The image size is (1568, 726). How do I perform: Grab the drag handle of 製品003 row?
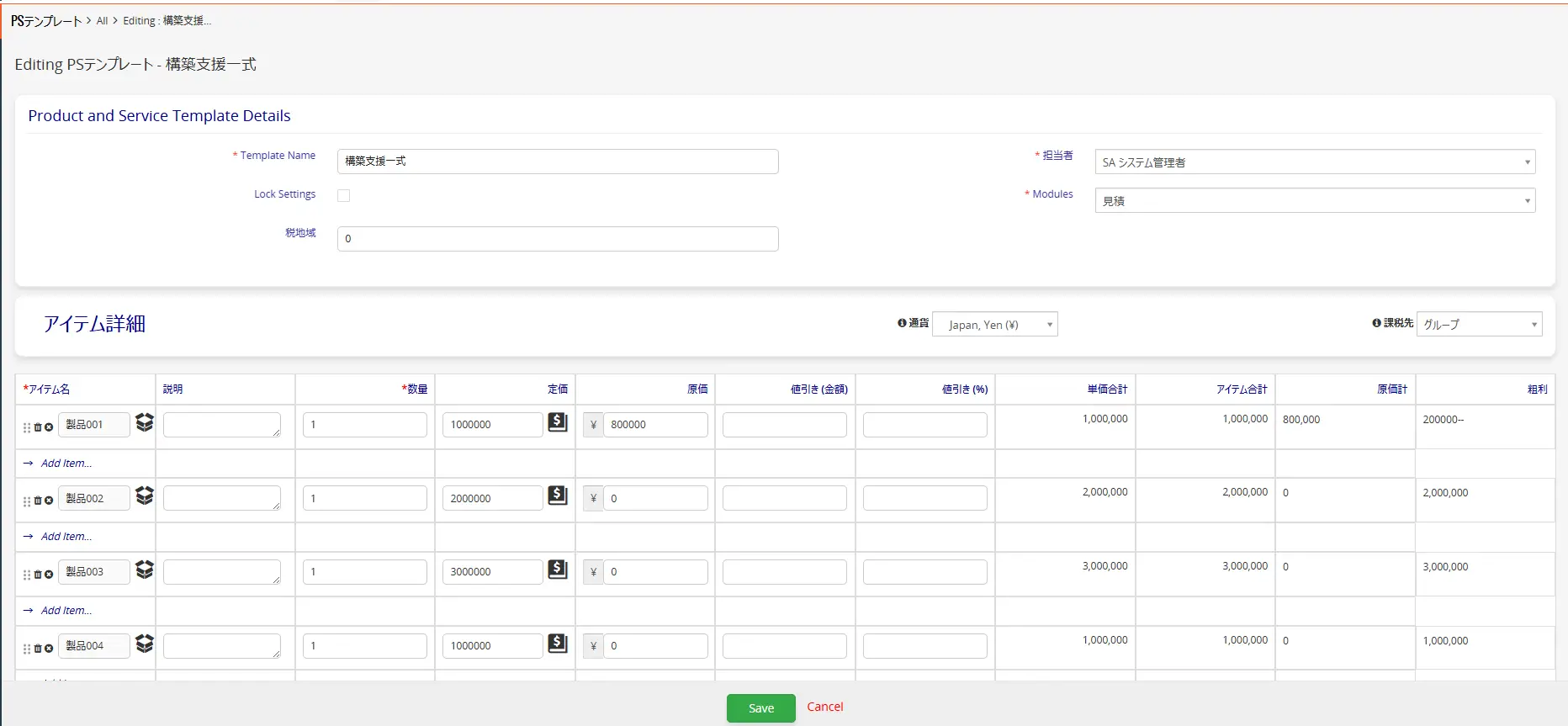[x=27, y=575]
